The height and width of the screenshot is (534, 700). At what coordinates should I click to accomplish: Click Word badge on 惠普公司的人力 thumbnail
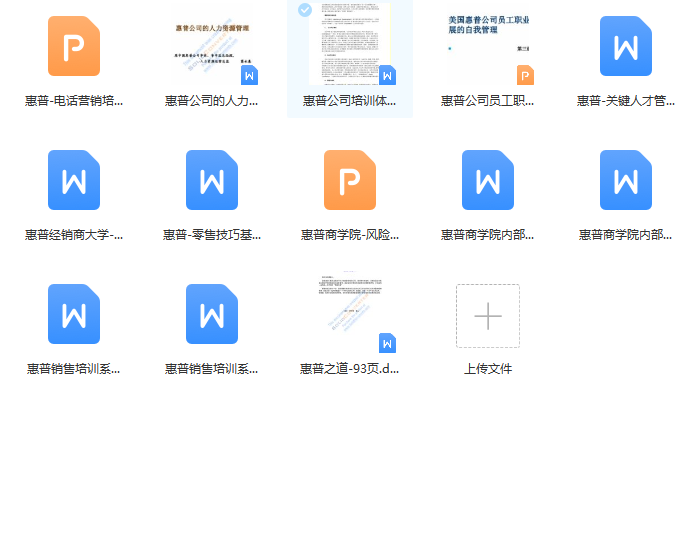pyautogui.click(x=250, y=75)
